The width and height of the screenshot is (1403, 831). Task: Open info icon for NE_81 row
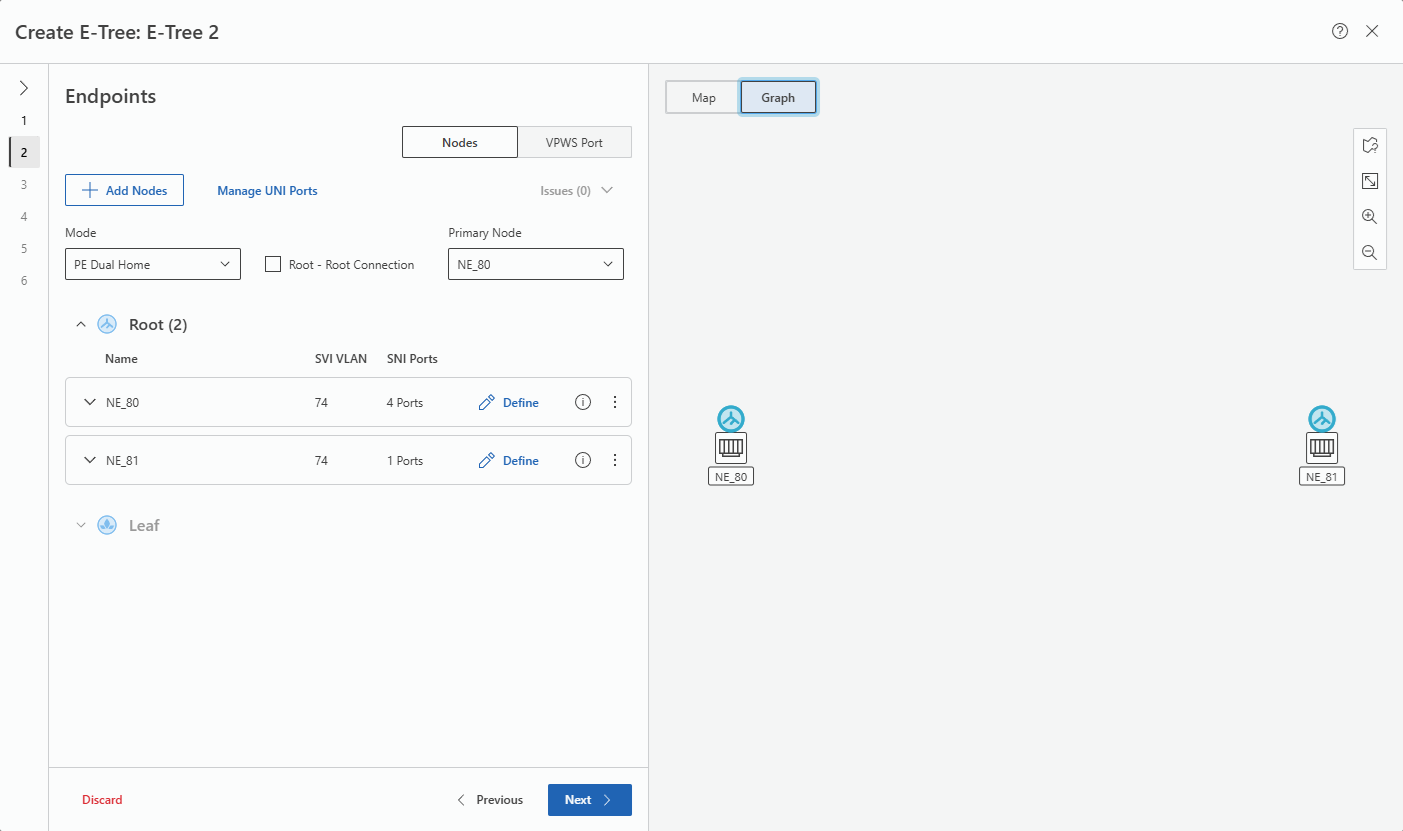[x=583, y=460]
